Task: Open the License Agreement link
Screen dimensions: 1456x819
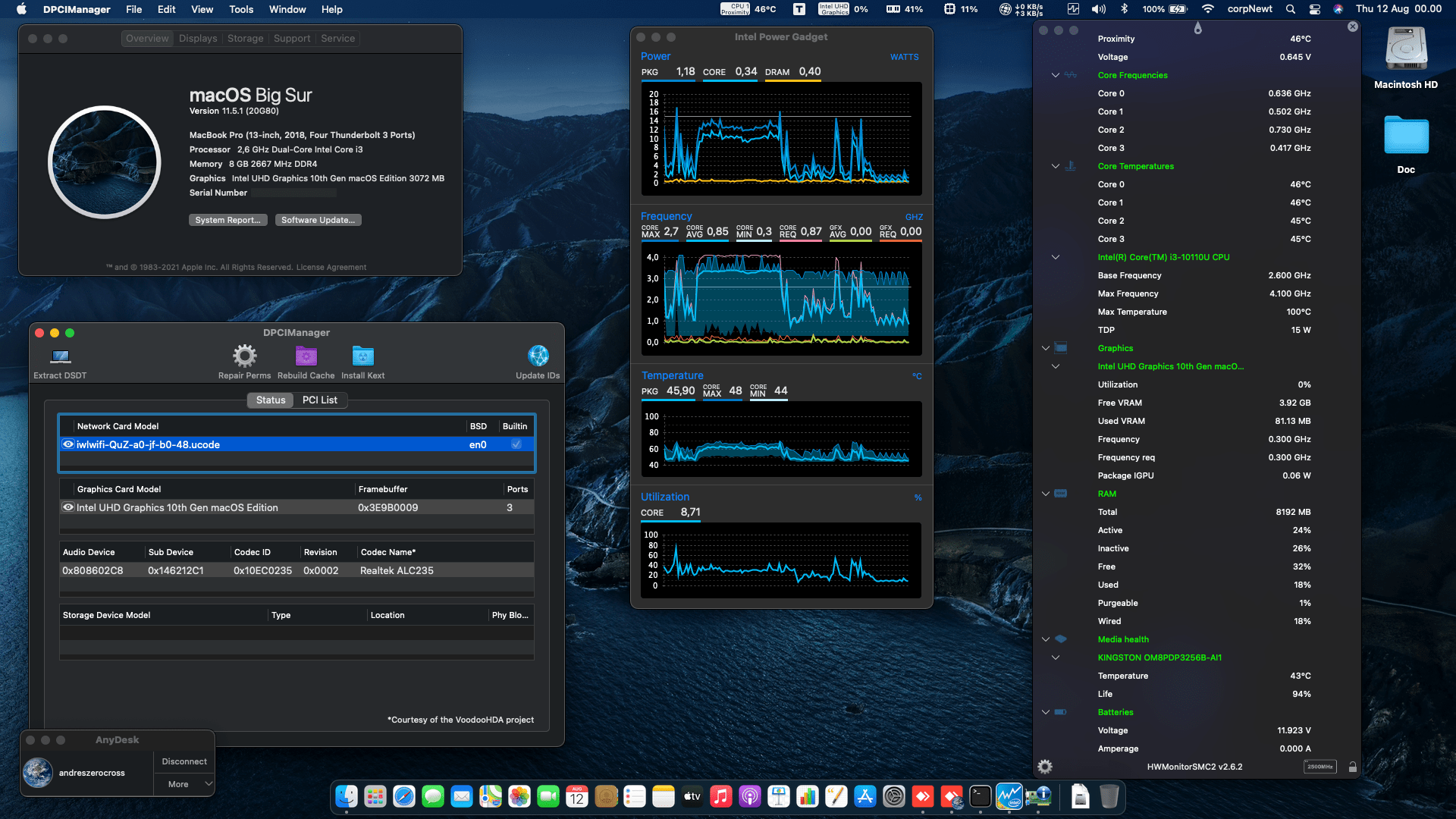Action: tap(331, 267)
